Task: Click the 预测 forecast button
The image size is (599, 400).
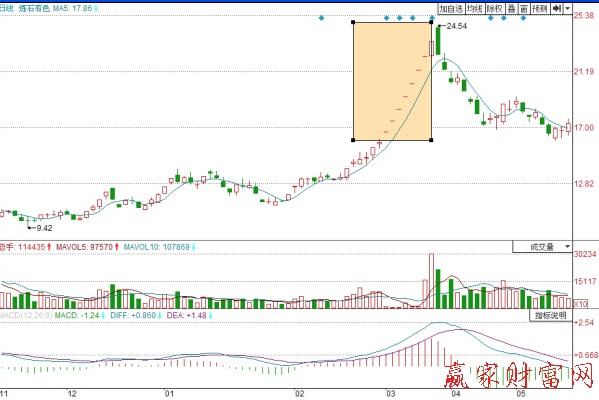Action: pyautogui.click(x=540, y=8)
